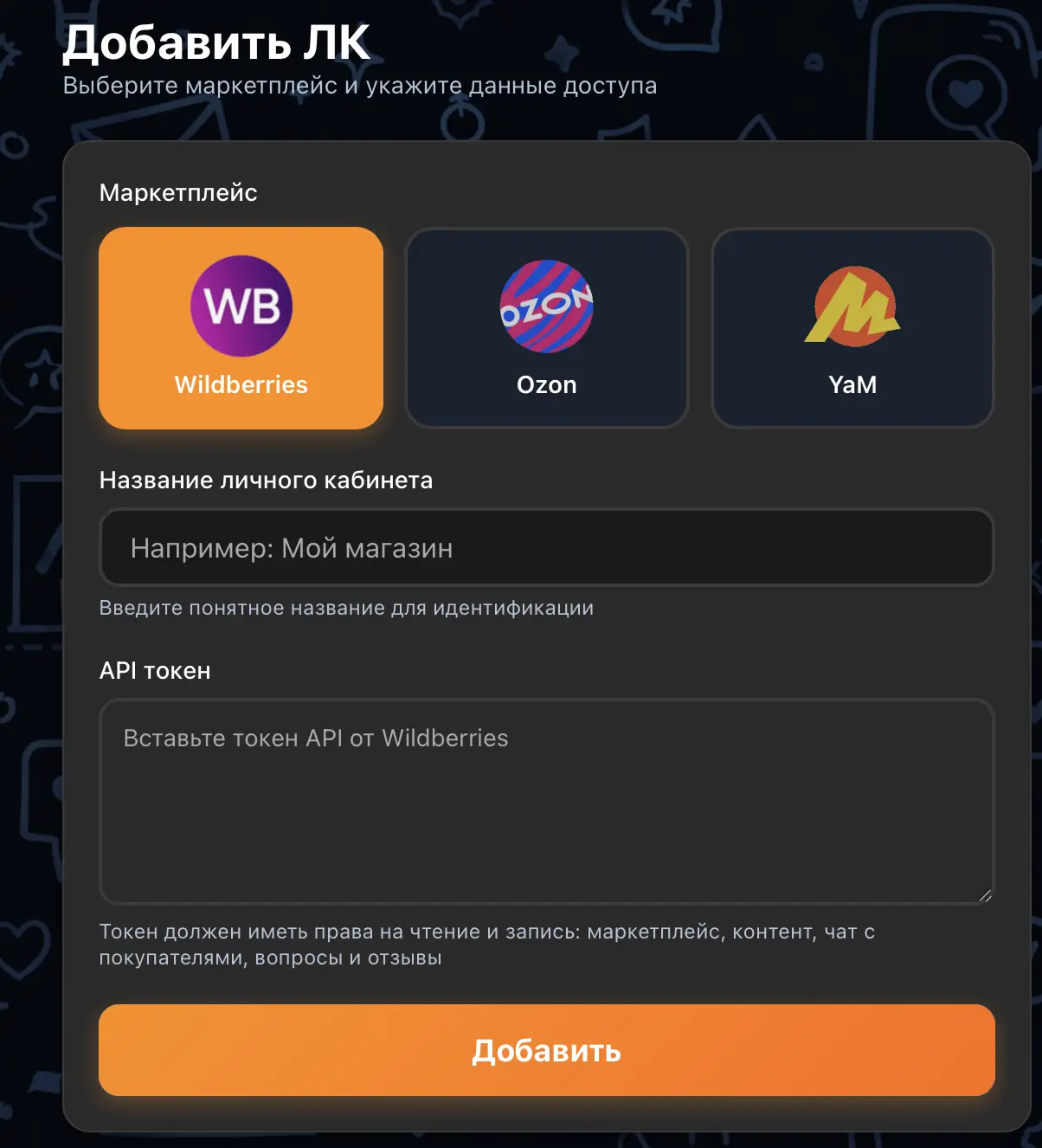Pick the YaM marketplace option label
This screenshot has height=1148, width=1042.
852,384
